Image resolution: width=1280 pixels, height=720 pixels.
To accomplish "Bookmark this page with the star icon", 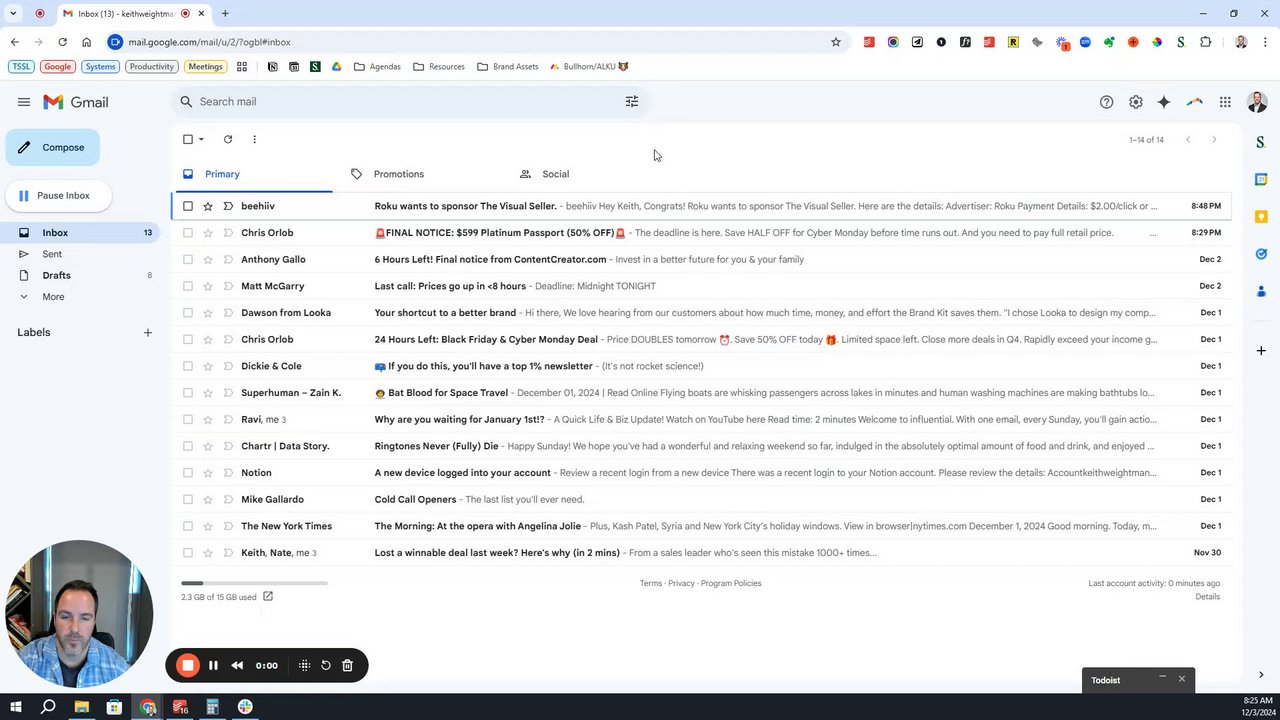I will tap(836, 42).
